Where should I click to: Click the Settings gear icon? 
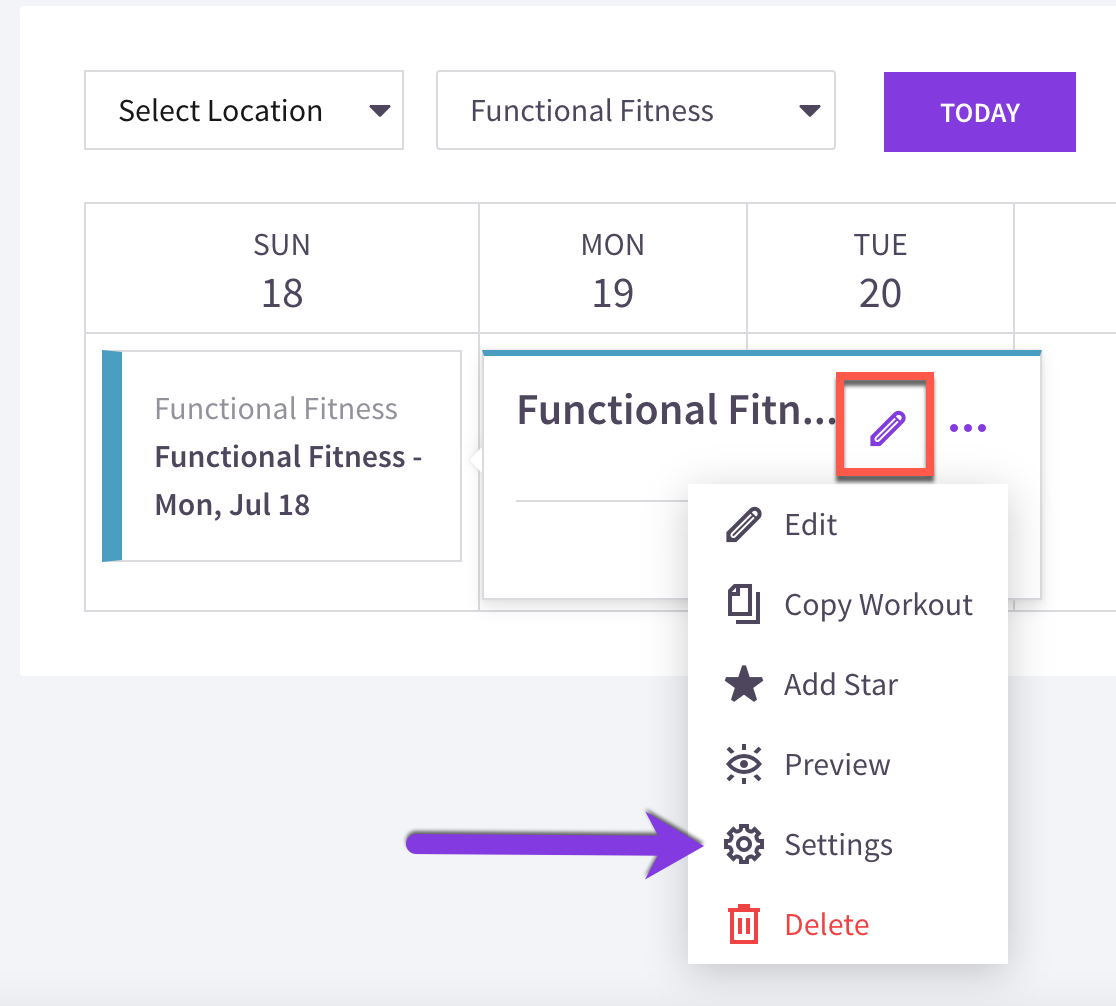coord(744,844)
